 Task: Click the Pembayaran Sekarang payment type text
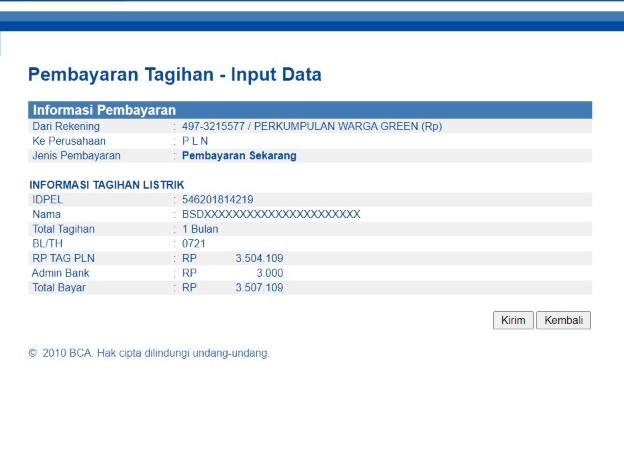click(239, 156)
